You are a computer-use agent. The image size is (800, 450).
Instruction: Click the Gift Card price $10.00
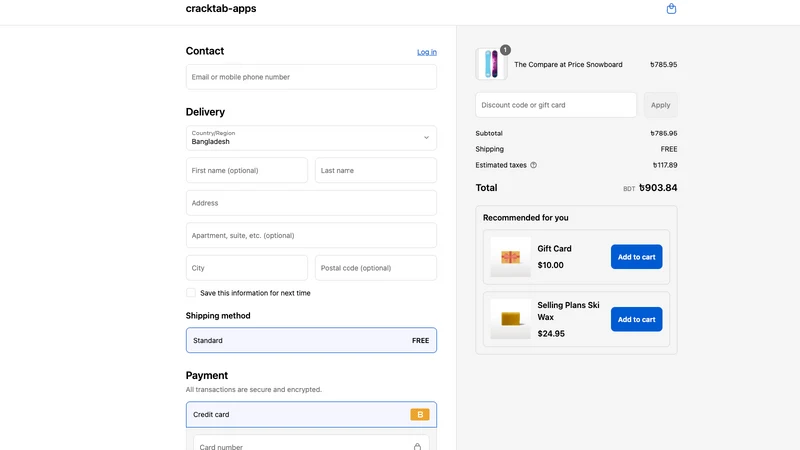pos(551,265)
